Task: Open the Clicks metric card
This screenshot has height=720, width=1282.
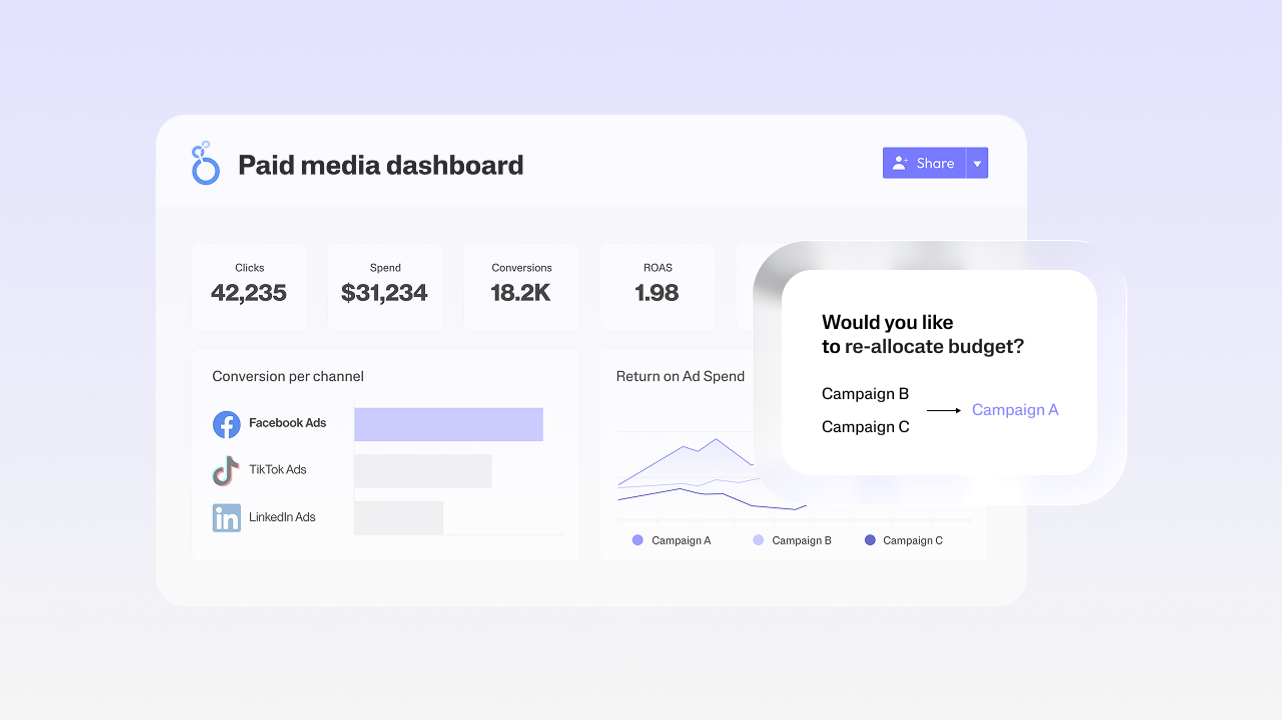Action: pyautogui.click(x=249, y=286)
